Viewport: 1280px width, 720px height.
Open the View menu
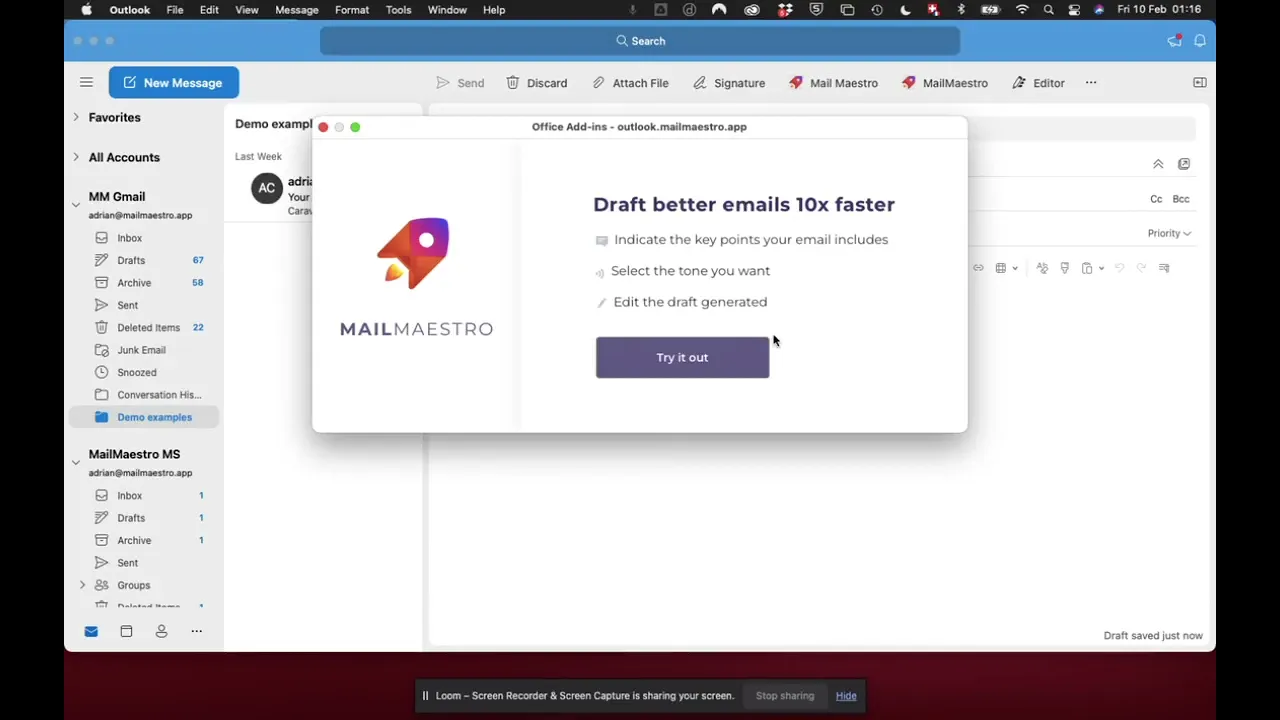click(246, 10)
